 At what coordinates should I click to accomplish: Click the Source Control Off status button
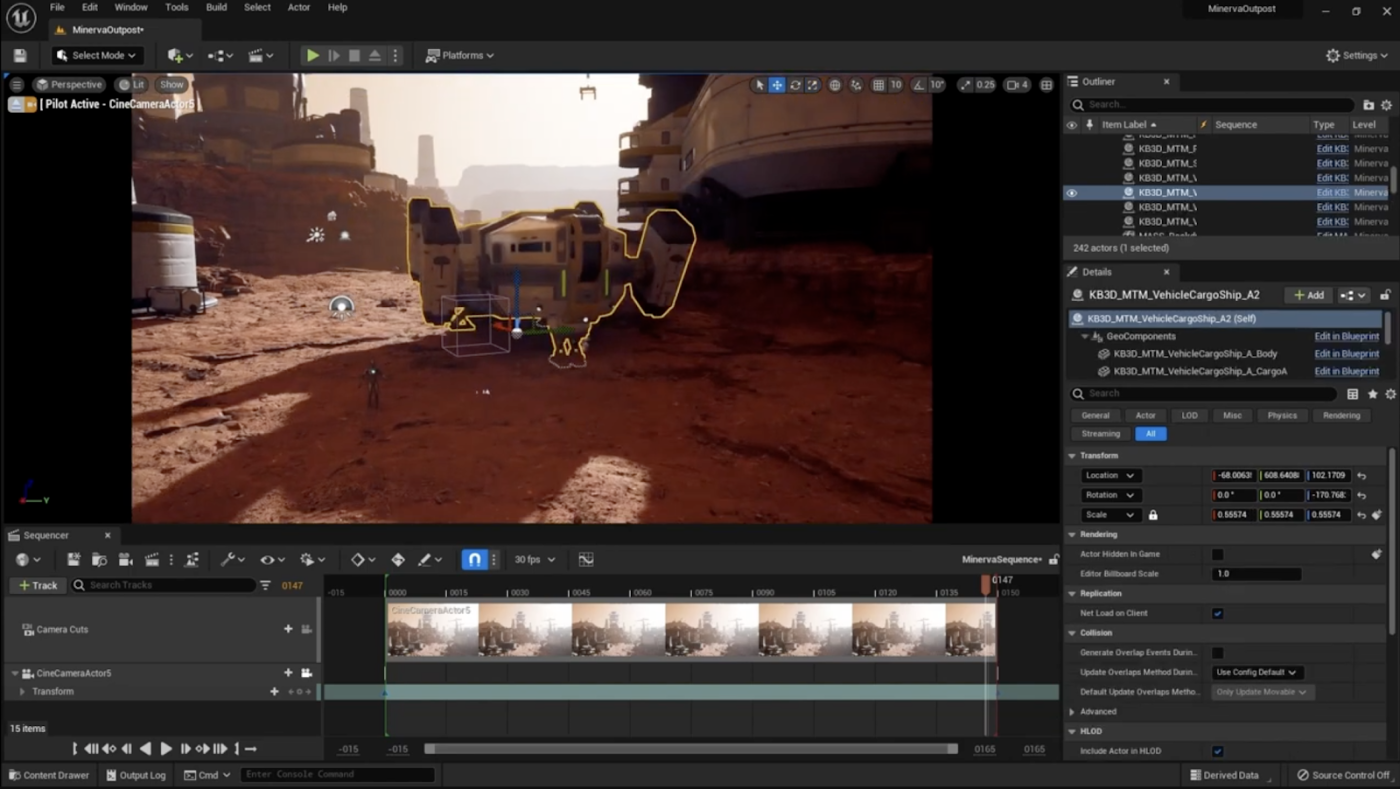(x=1343, y=775)
